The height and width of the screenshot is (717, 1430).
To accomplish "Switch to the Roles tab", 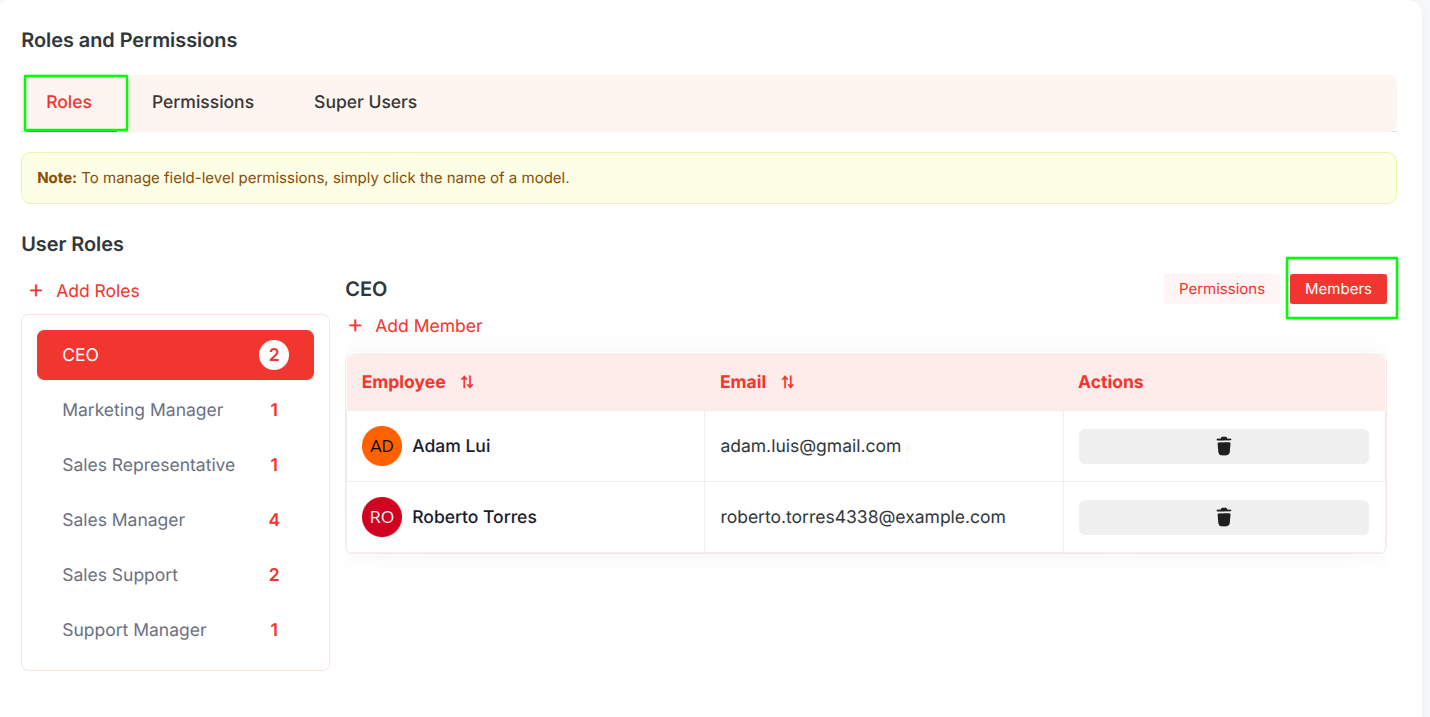I will [x=69, y=102].
